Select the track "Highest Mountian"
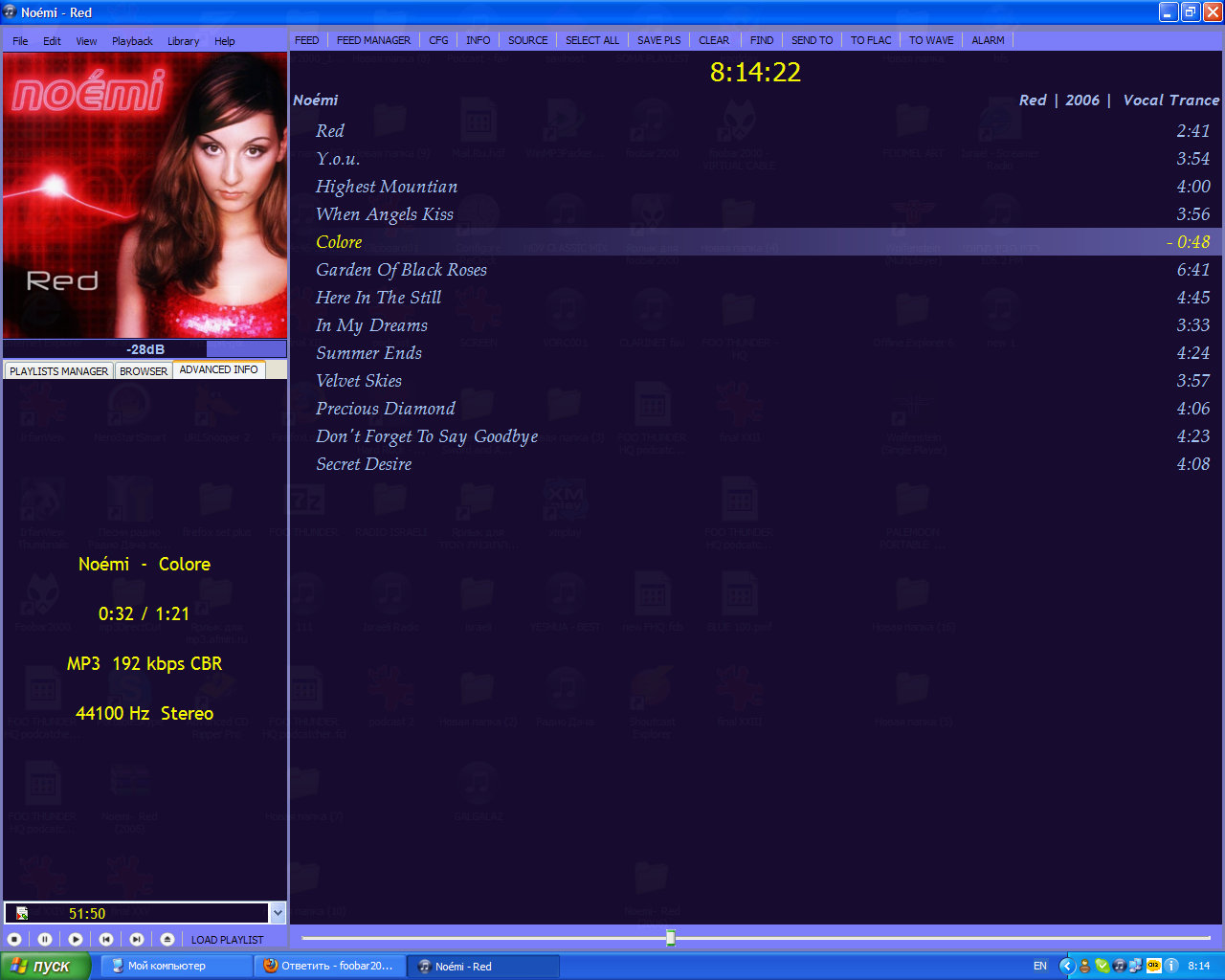This screenshot has height=980, width=1225. click(756, 187)
